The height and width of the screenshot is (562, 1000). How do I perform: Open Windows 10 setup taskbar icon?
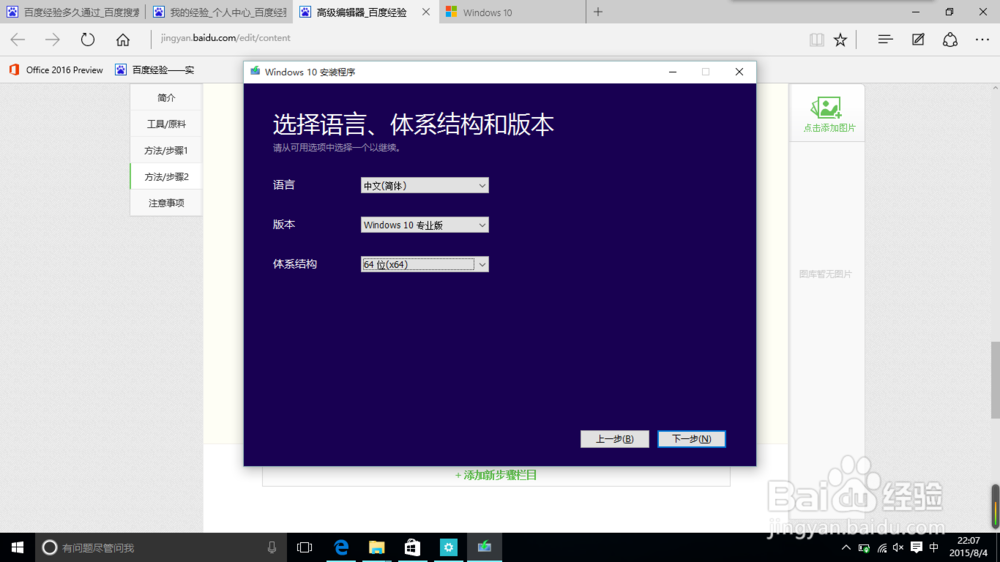click(485, 547)
